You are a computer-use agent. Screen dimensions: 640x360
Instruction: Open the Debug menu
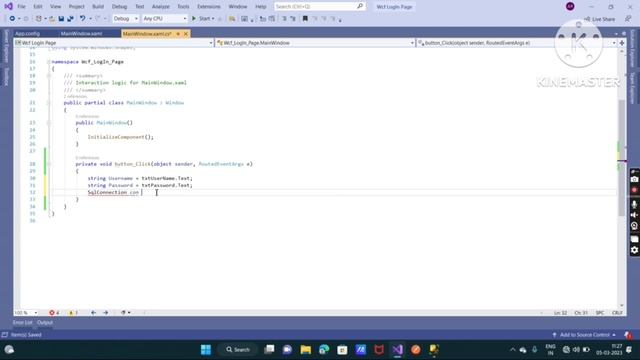119,7
